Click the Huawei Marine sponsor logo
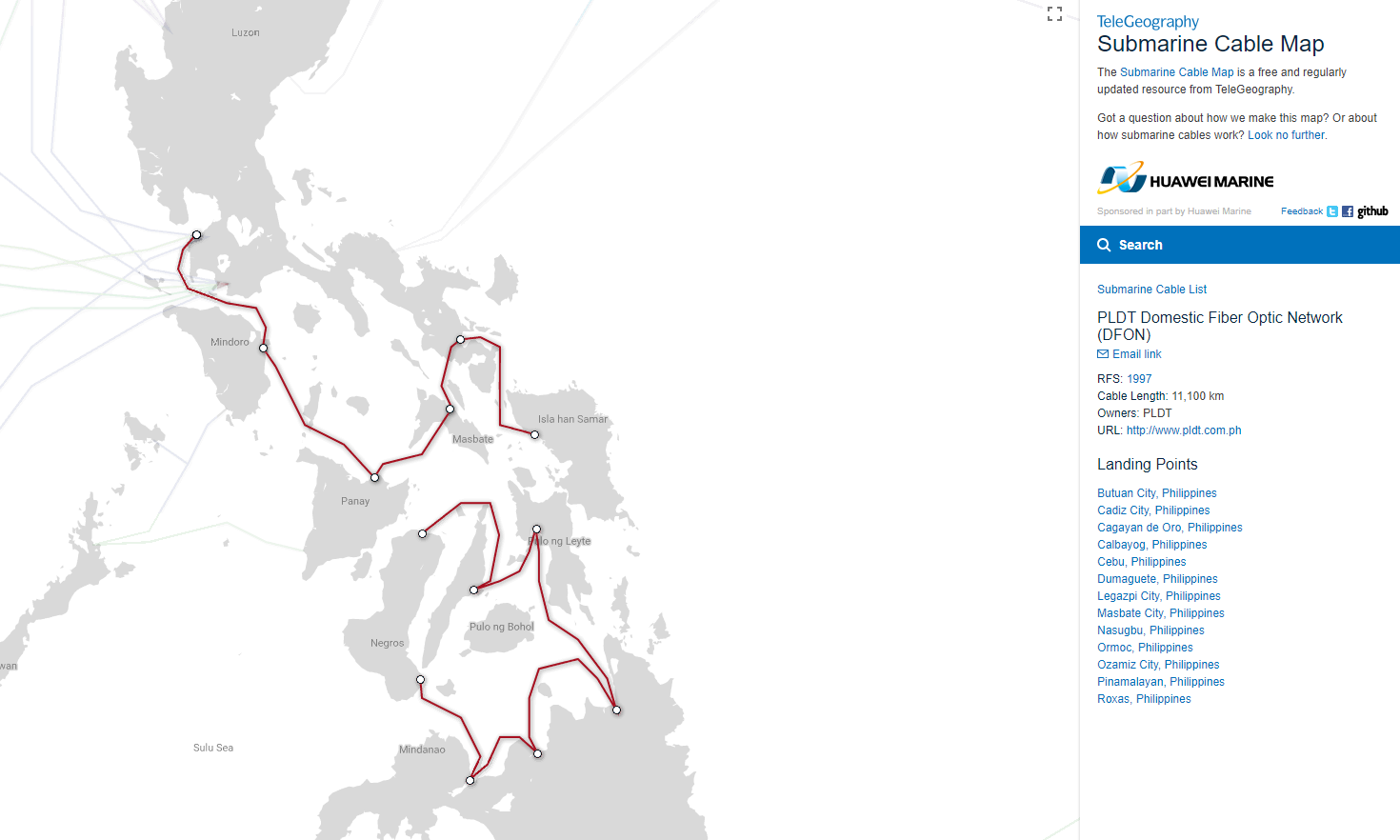This screenshot has width=1400, height=840. [1186, 178]
